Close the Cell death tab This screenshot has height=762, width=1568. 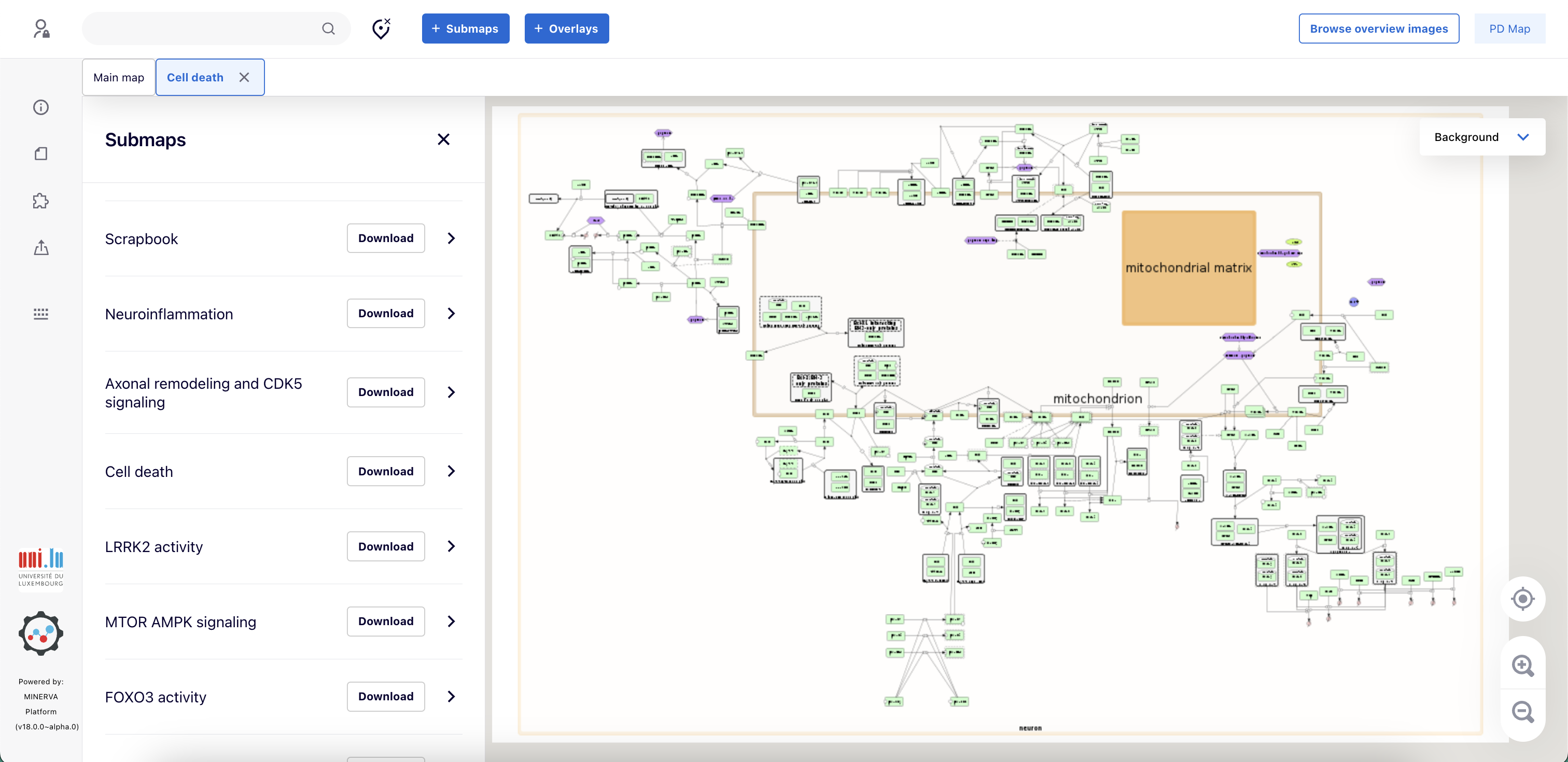244,77
